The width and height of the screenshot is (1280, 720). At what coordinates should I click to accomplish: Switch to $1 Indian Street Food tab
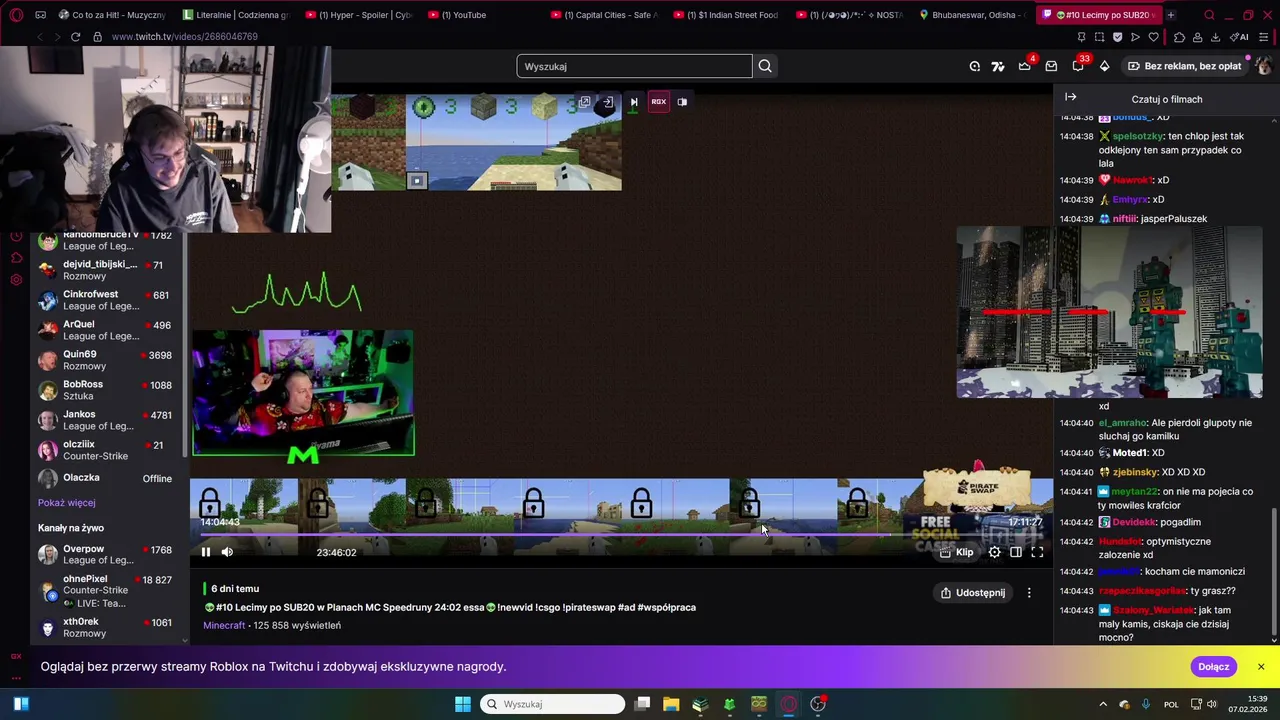point(726,15)
